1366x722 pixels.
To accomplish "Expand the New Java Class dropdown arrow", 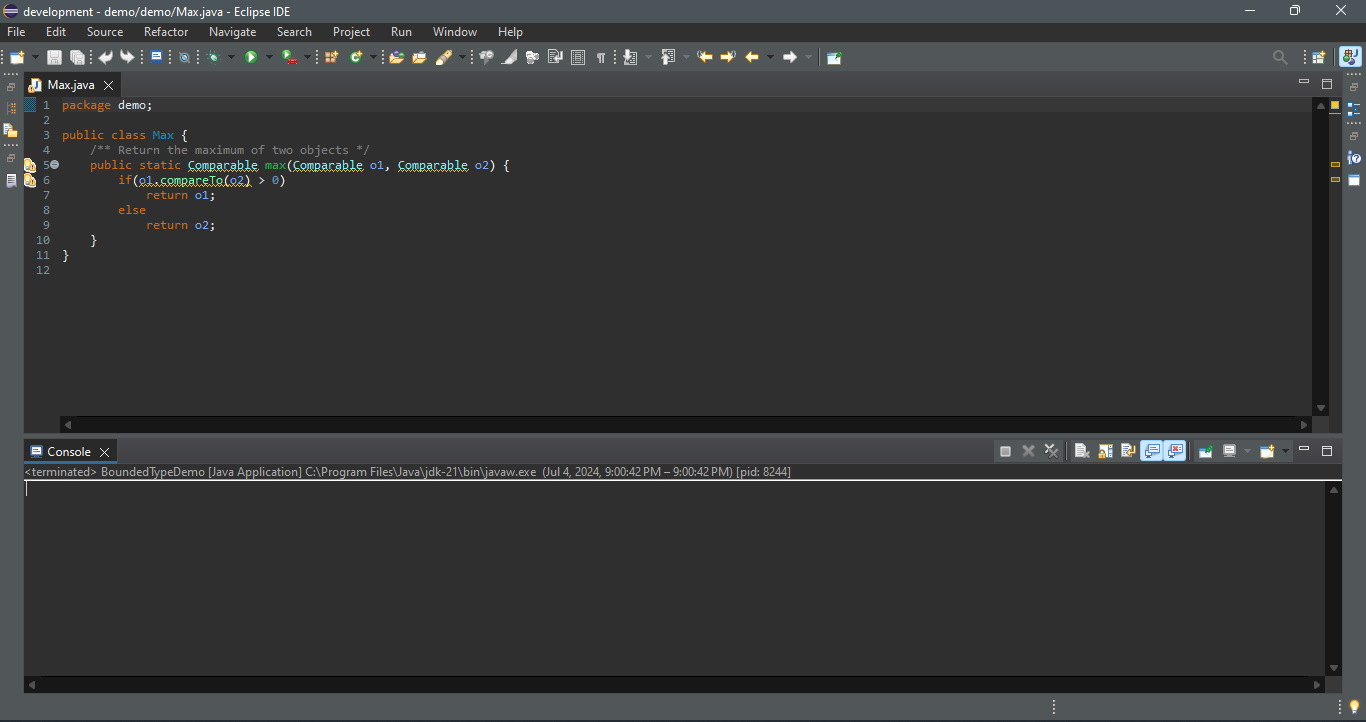I will point(373,57).
